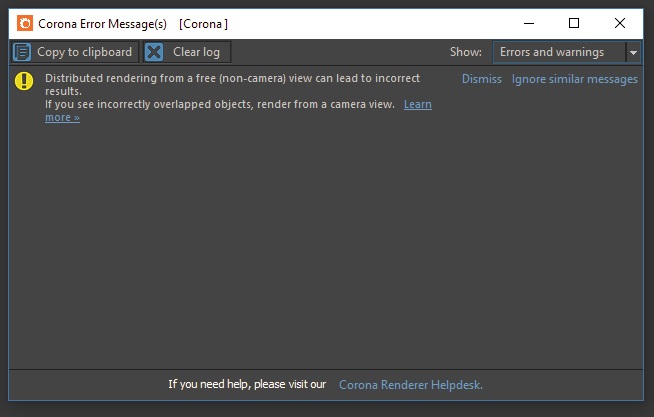Open the Errors and warnings combo box
The image size is (654, 417).
566,53
